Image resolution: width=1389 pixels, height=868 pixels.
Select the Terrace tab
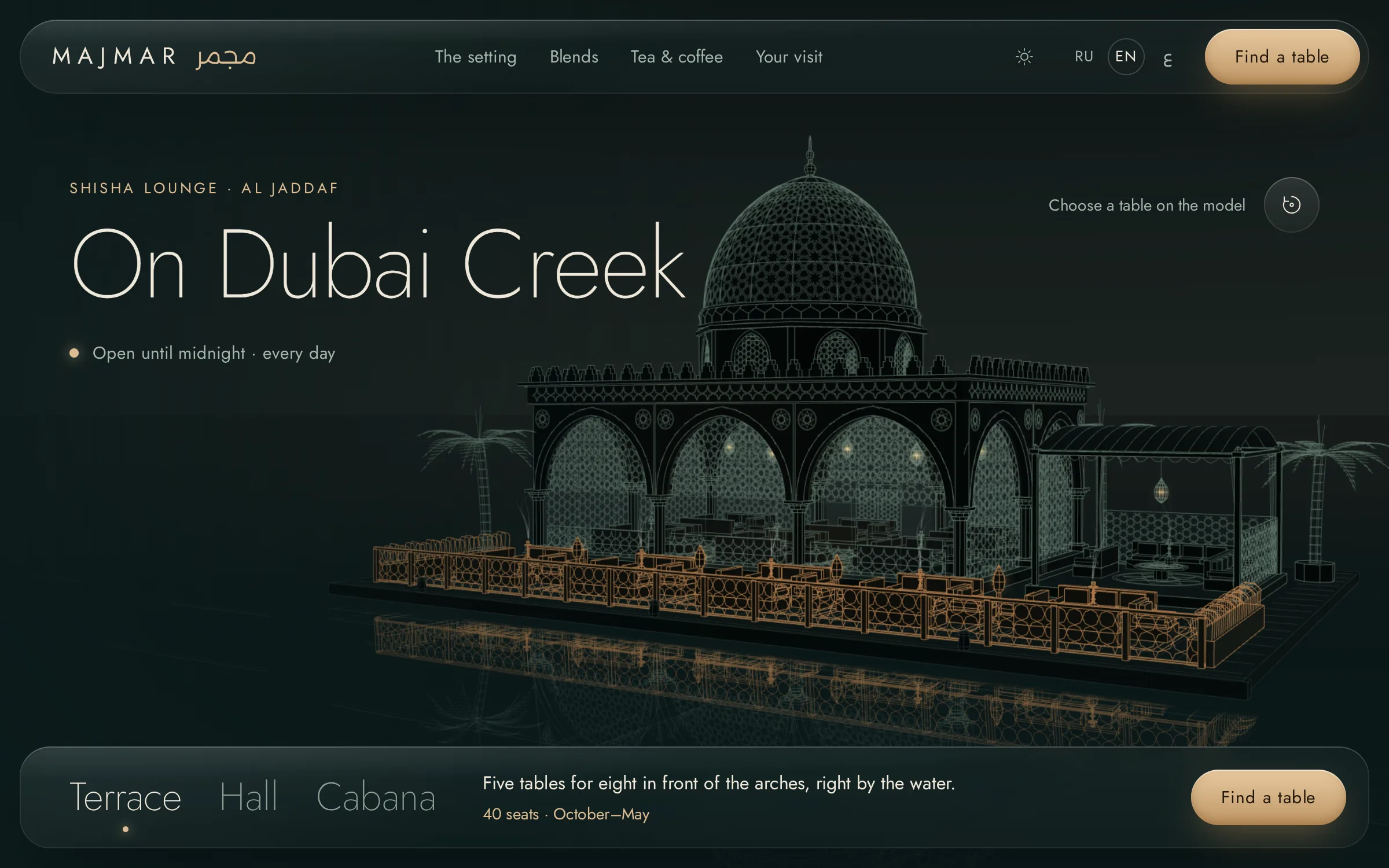pos(126,797)
